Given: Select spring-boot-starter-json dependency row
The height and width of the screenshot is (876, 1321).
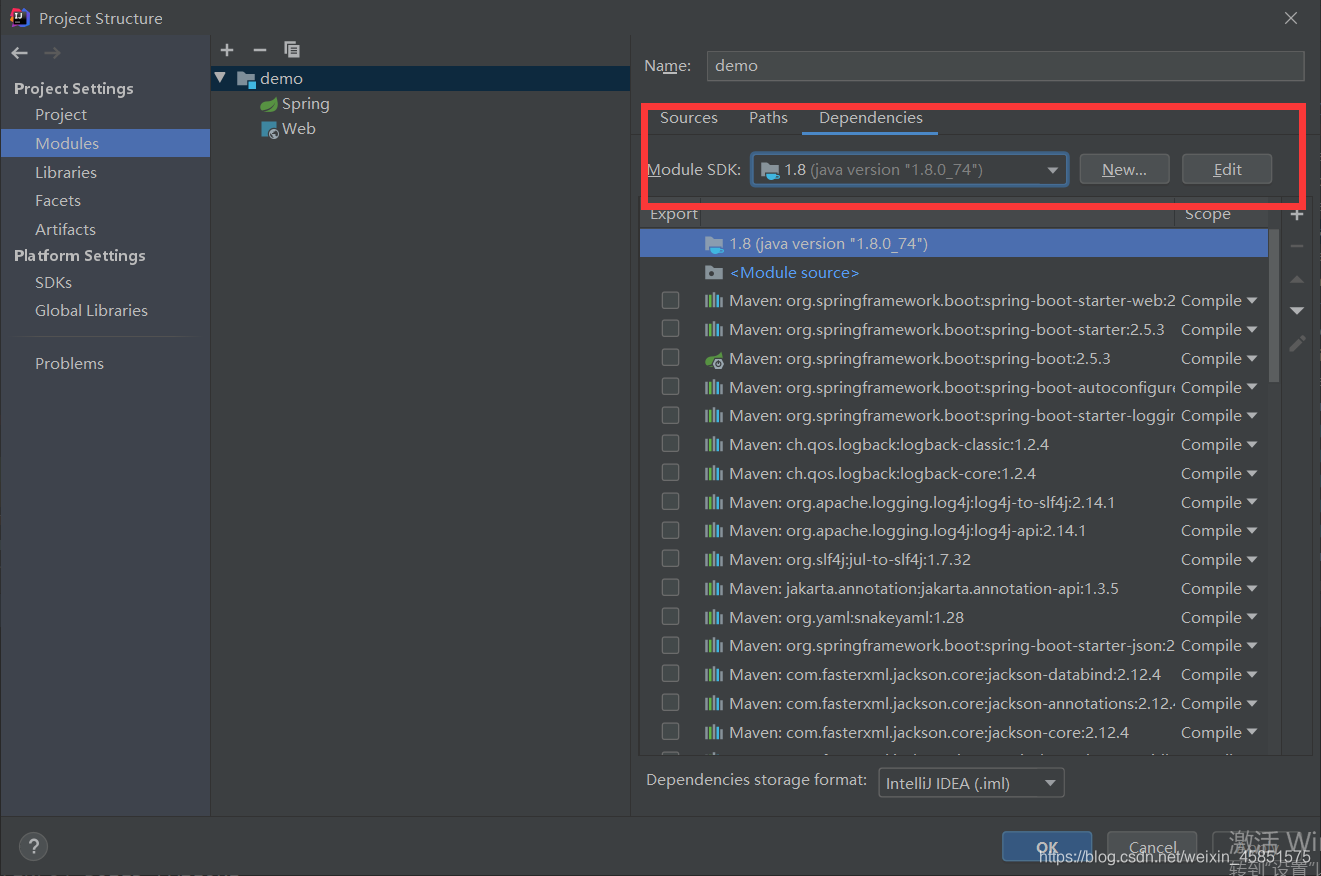Looking at the screenshot, I should pos(954,646).
